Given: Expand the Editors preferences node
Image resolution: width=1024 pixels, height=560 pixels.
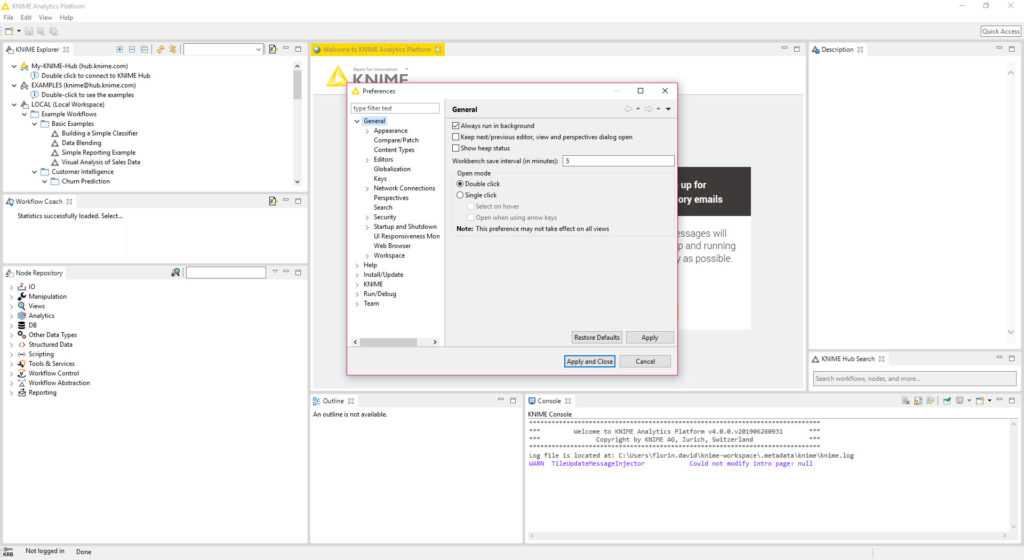Looking at the screenshot, I should 367,160.
